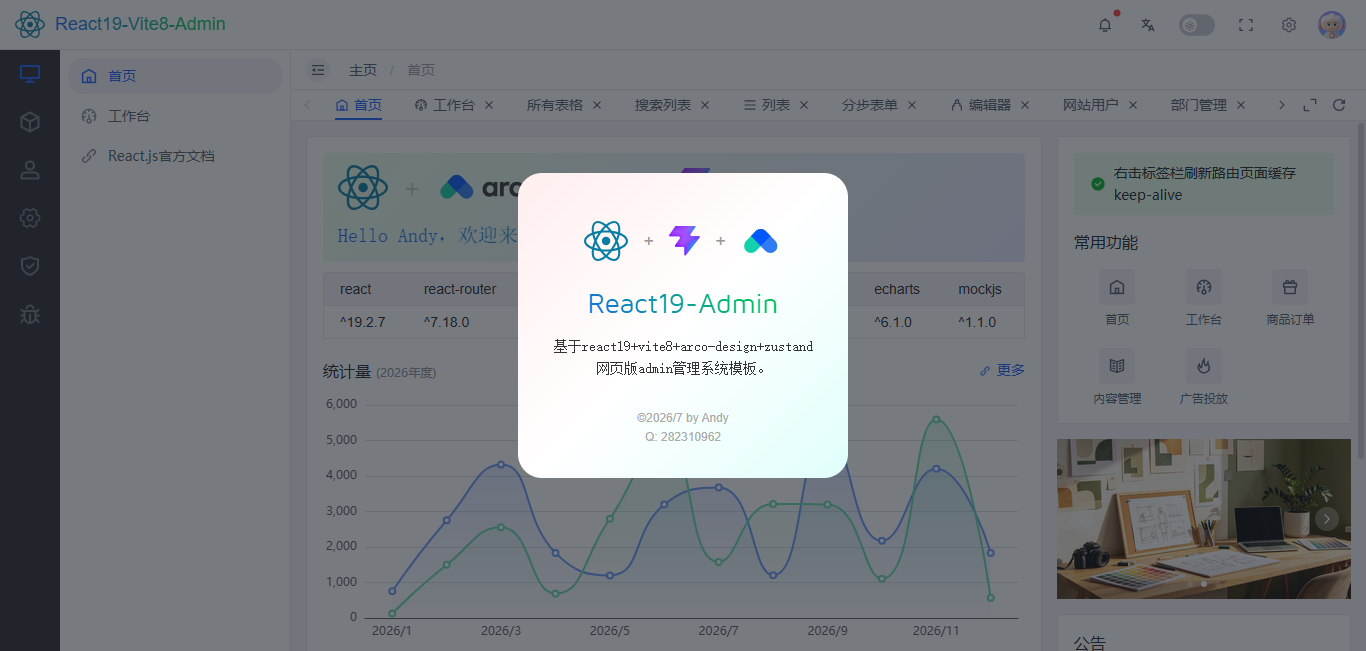The height and width of the screenshot is (651, 1366).
Task: Click the fullscreen icon in header
Action: (x=1246, y=25)
